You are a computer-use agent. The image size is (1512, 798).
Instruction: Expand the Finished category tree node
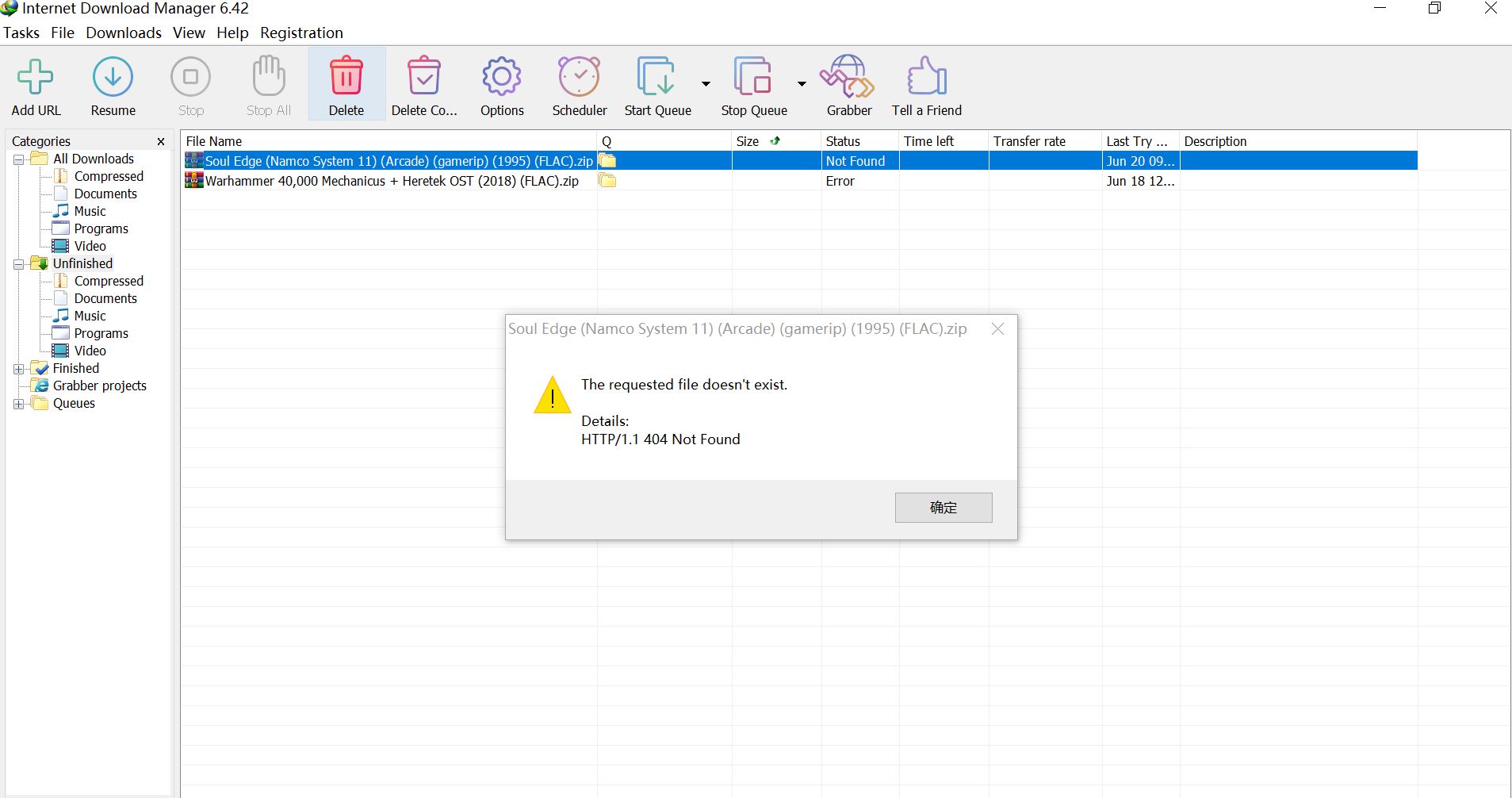19,369
